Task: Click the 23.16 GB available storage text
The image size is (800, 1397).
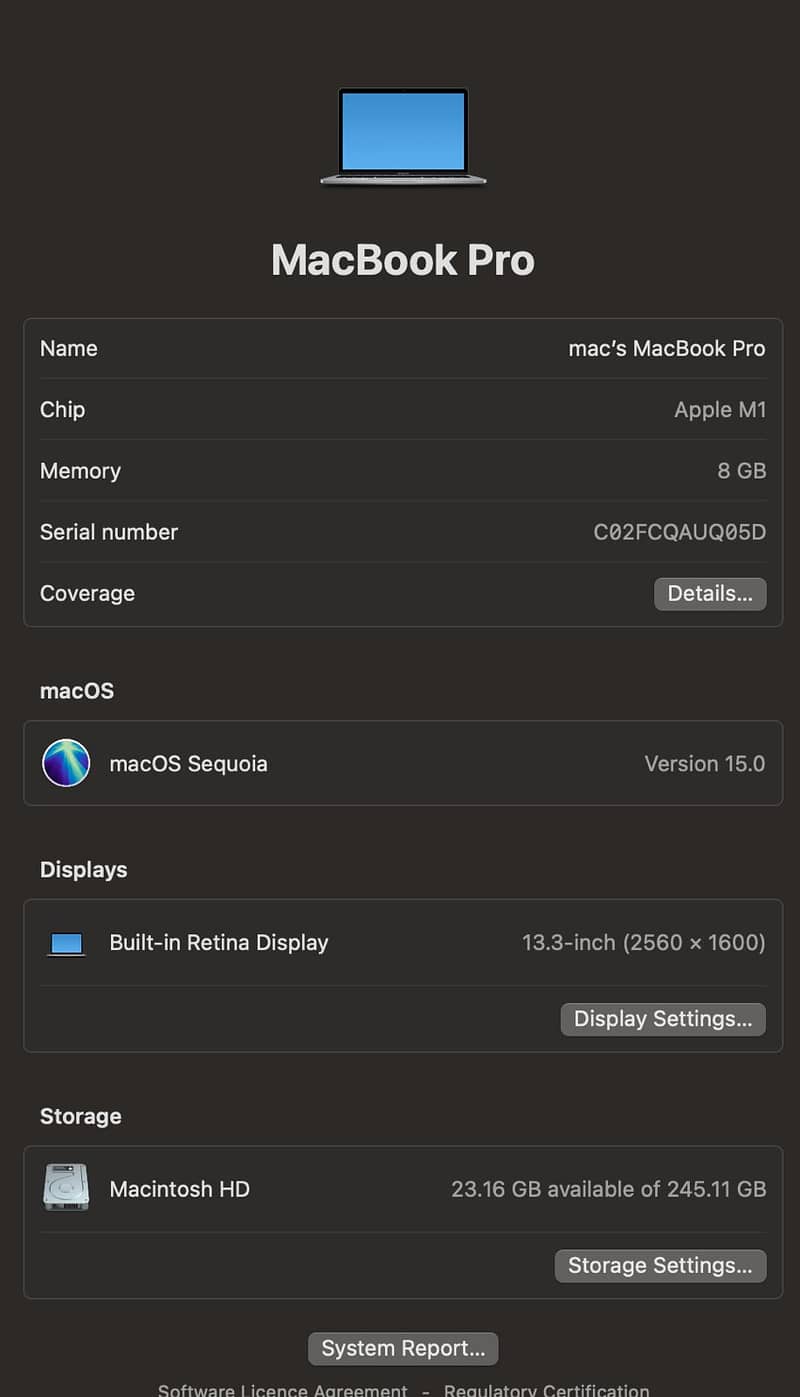Action: click(608, 1189)
